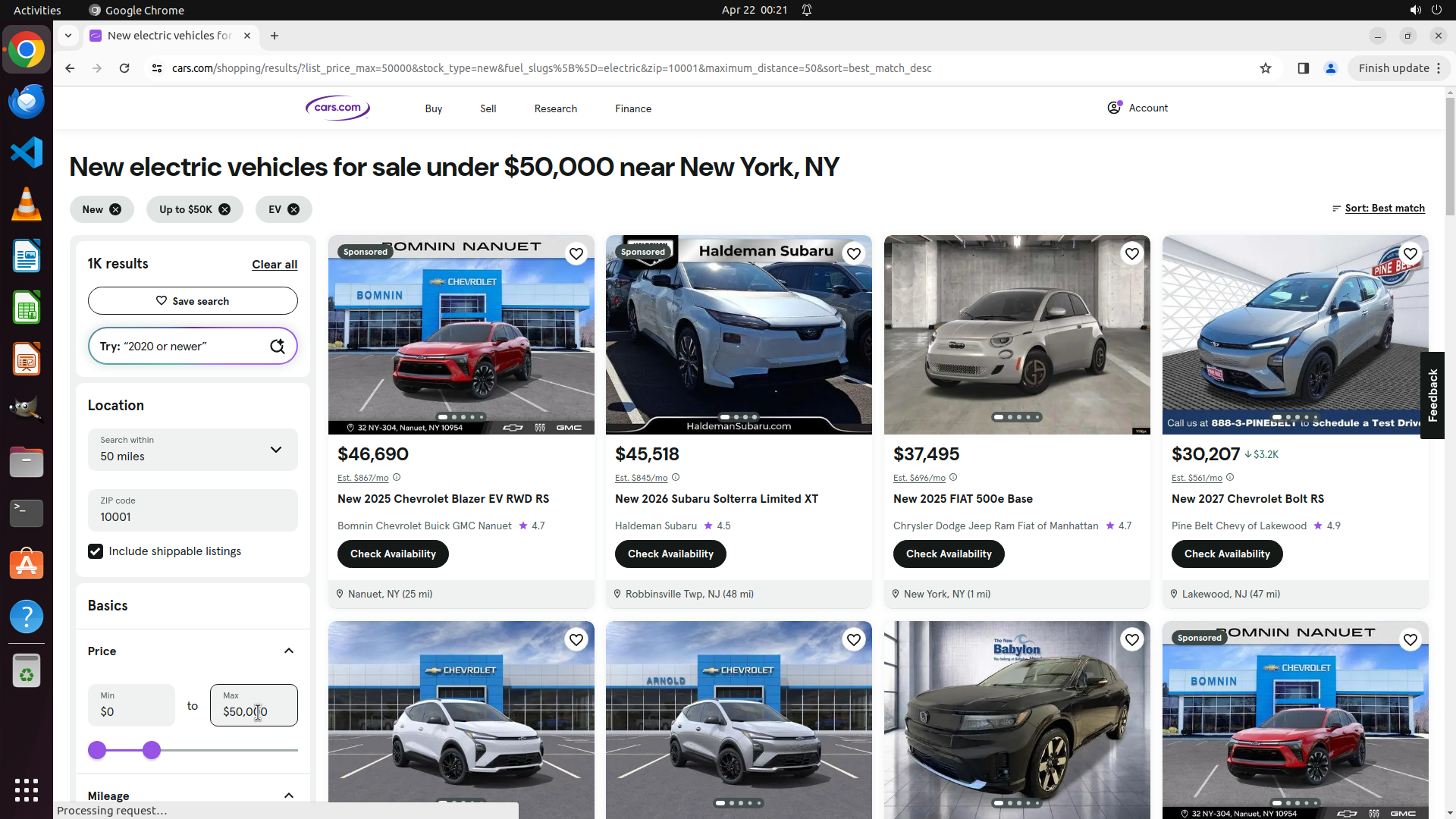The image size is (1456, 819).
Task: Collapse the Price filter section
Action: pyautogui.click(x=289, y=651)
